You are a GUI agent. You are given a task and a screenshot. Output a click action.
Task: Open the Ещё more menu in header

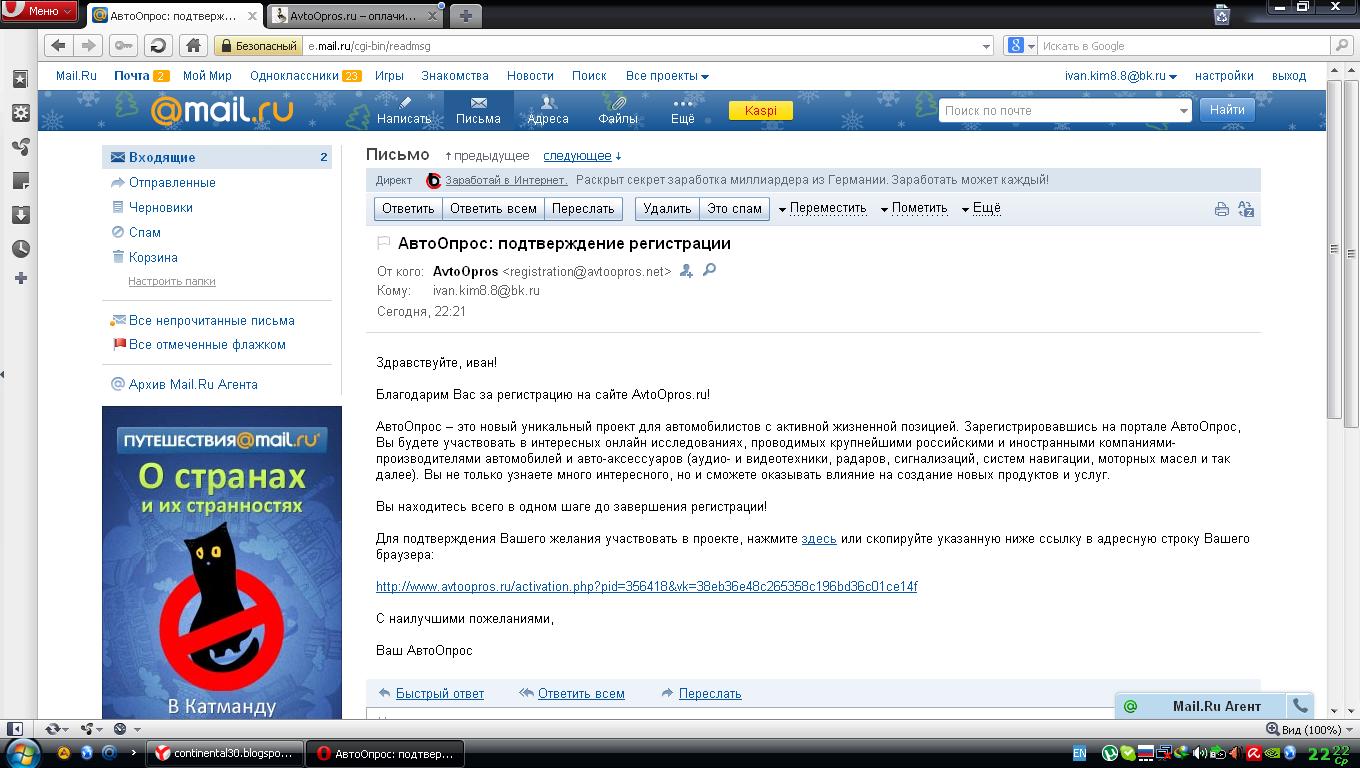682,110
